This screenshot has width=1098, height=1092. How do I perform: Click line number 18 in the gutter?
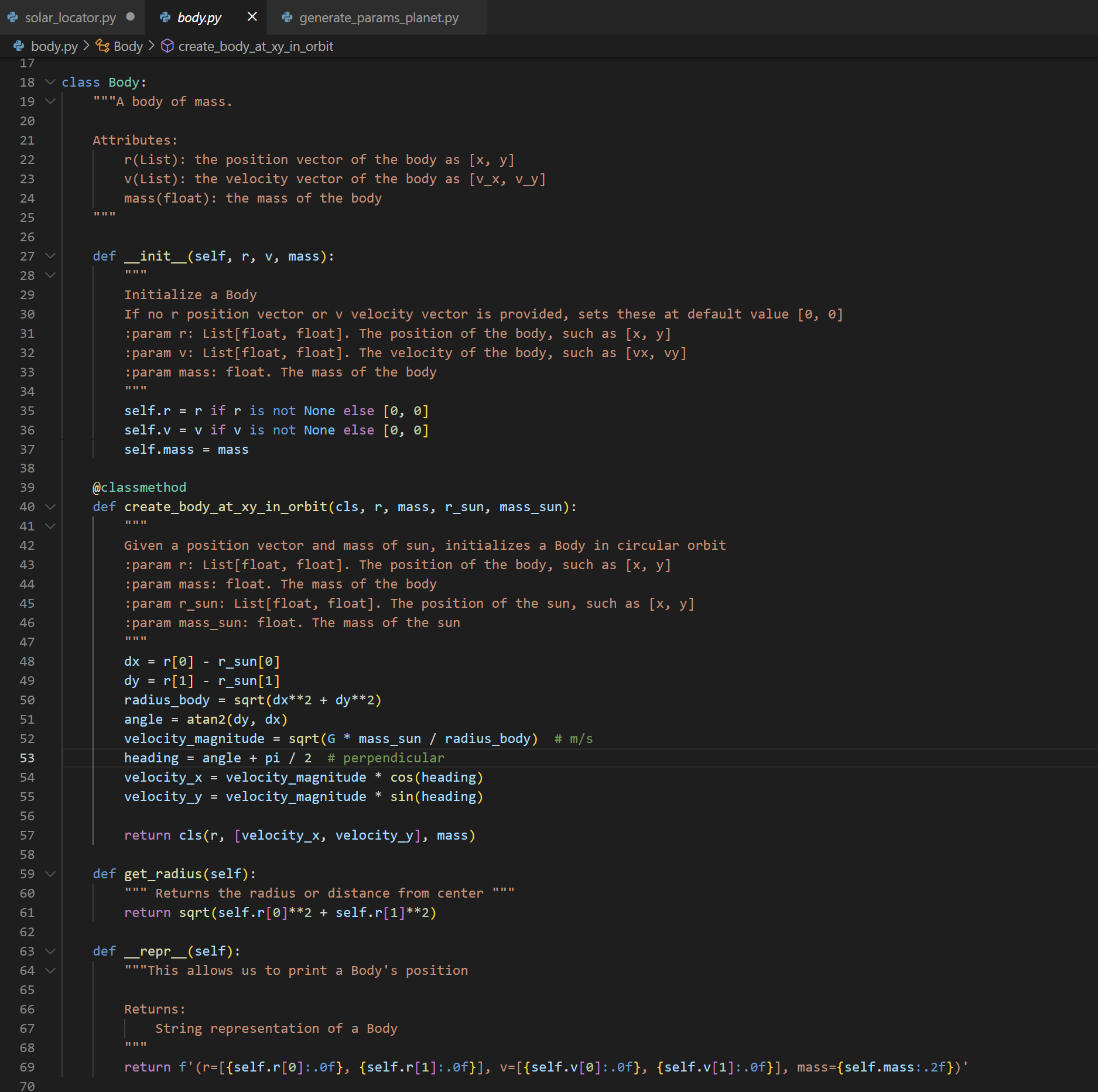tap(28, 82)
